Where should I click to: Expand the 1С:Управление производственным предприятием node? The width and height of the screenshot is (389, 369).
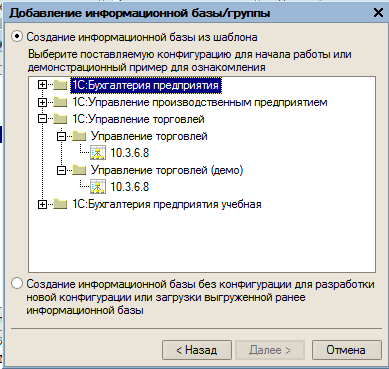(x=42, y=102)
